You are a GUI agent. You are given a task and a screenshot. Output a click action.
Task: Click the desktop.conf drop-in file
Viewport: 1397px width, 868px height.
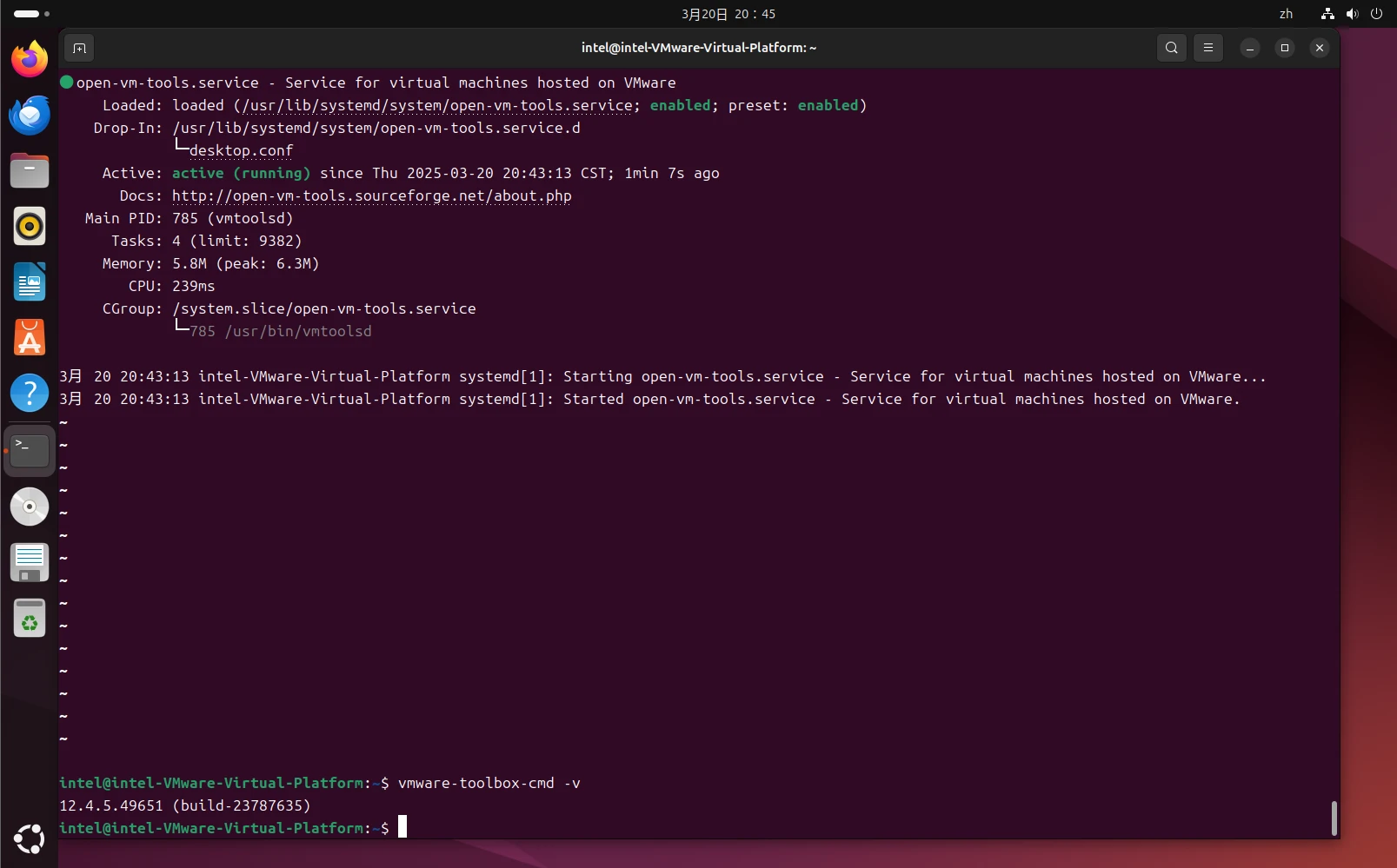click(241, 150)
